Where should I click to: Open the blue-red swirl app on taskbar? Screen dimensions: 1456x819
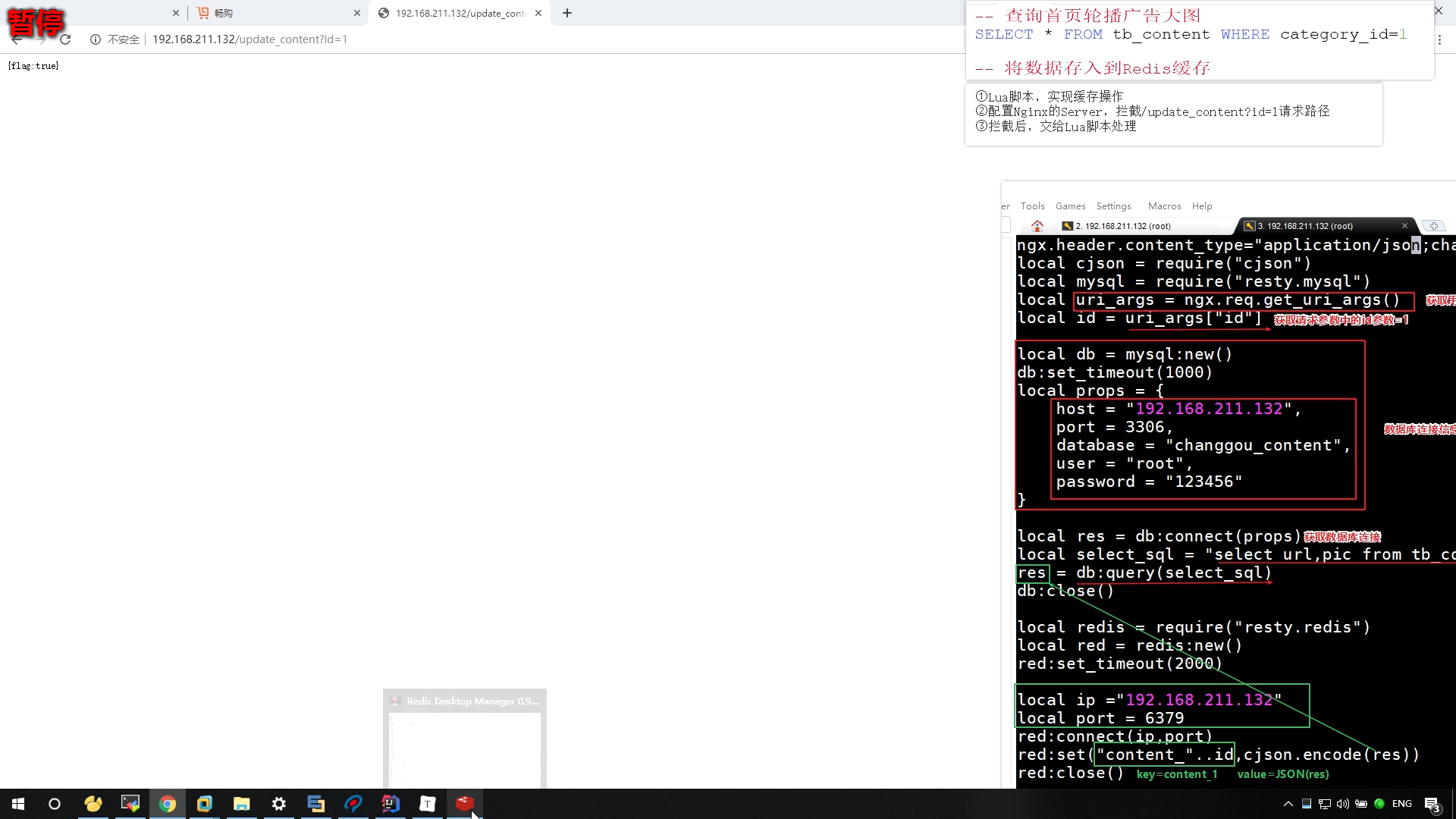tap(353, 804)
